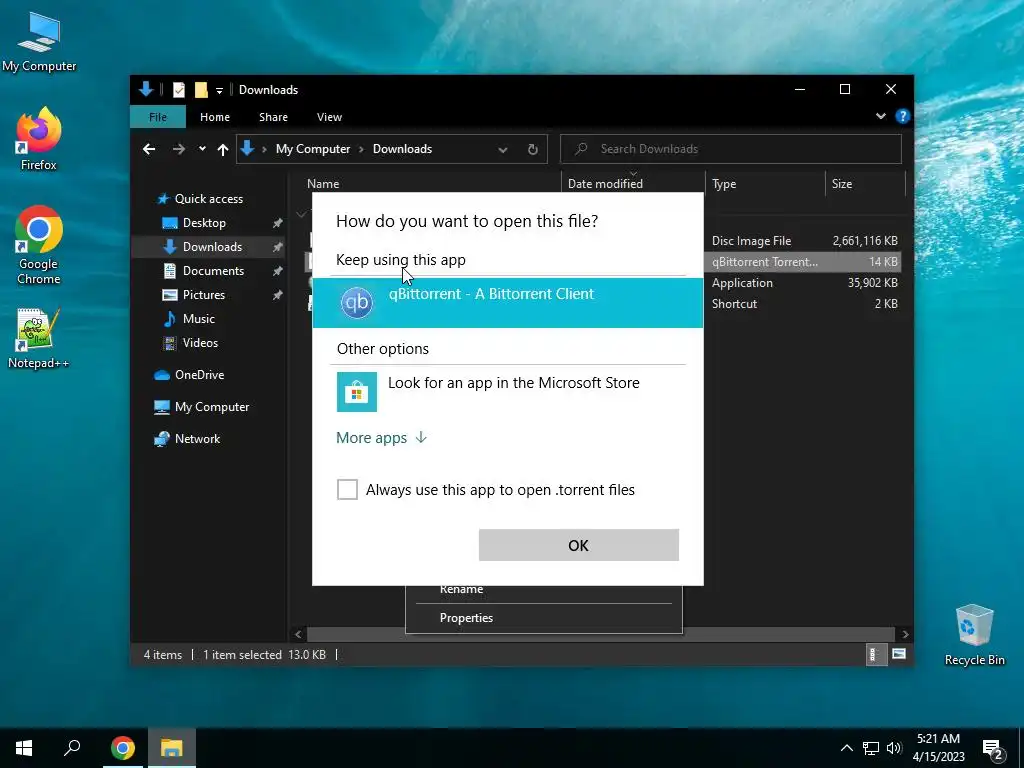Select Network in navigation pane
Screen dimensions: 1024x768
[x=197, y=439]
